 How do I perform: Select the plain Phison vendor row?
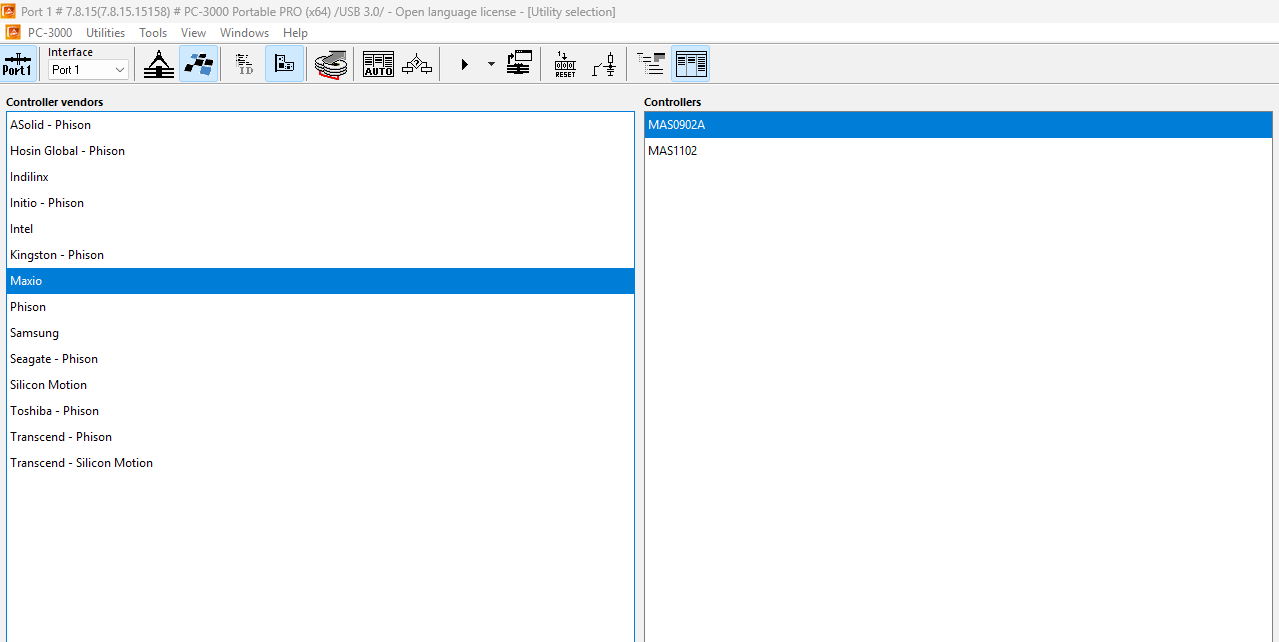(x=320, y=307)
